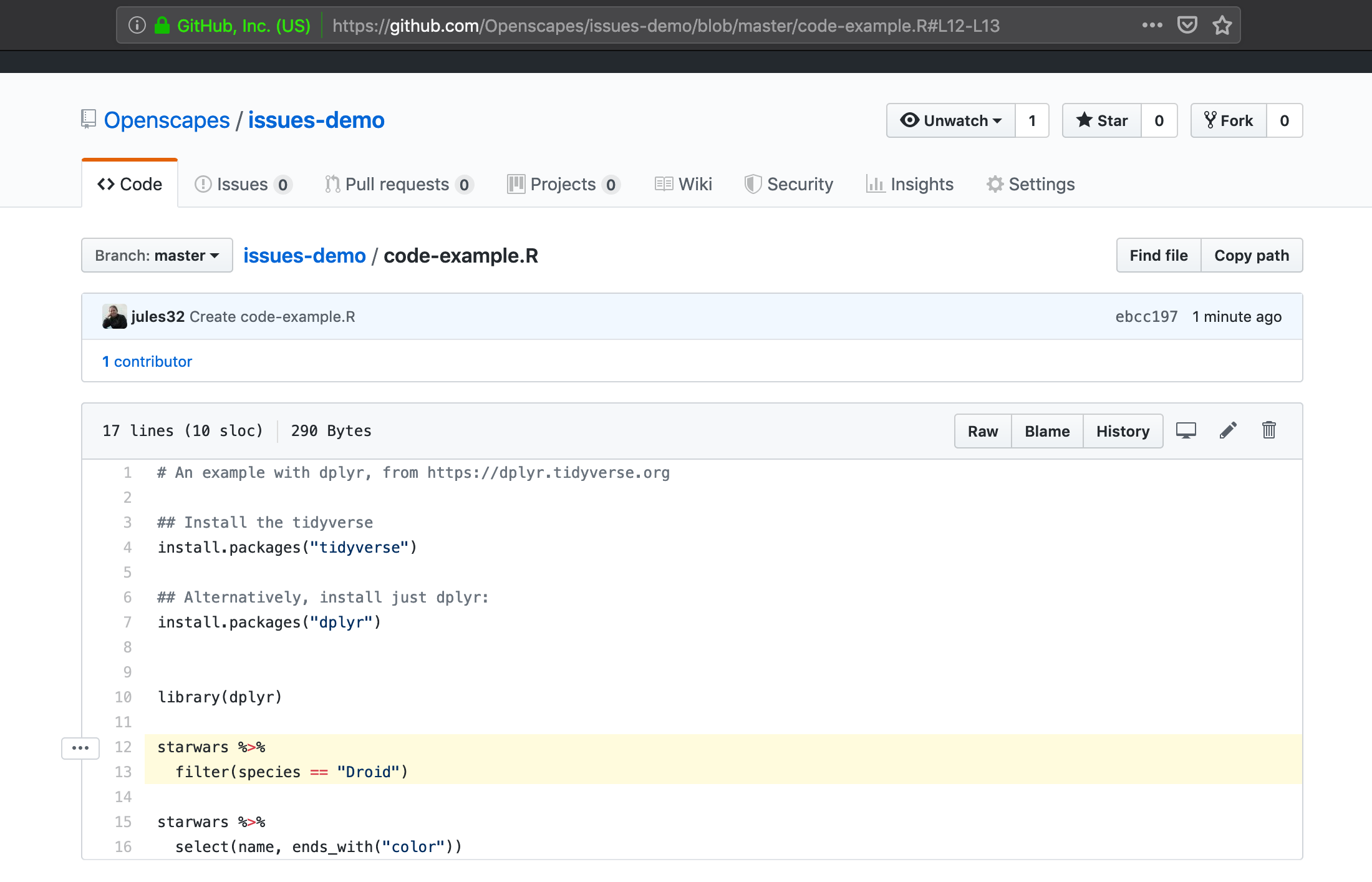The width and height of the screenshot is (1372, 882).
Task: Open the Projects tab
Action: (564, 184)
